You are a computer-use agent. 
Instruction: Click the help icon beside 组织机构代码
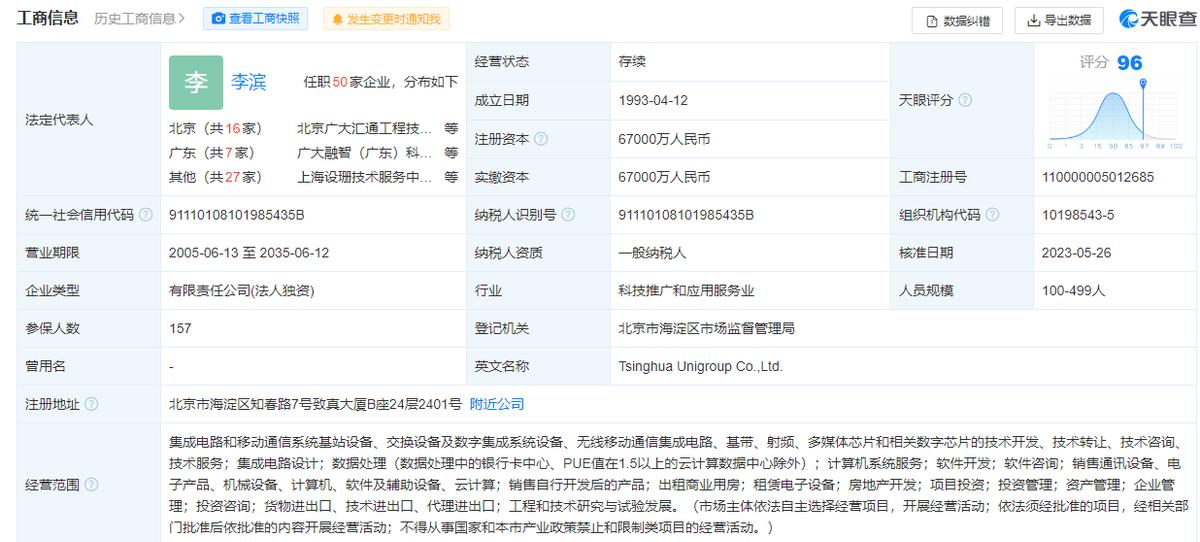click(991, 215)
